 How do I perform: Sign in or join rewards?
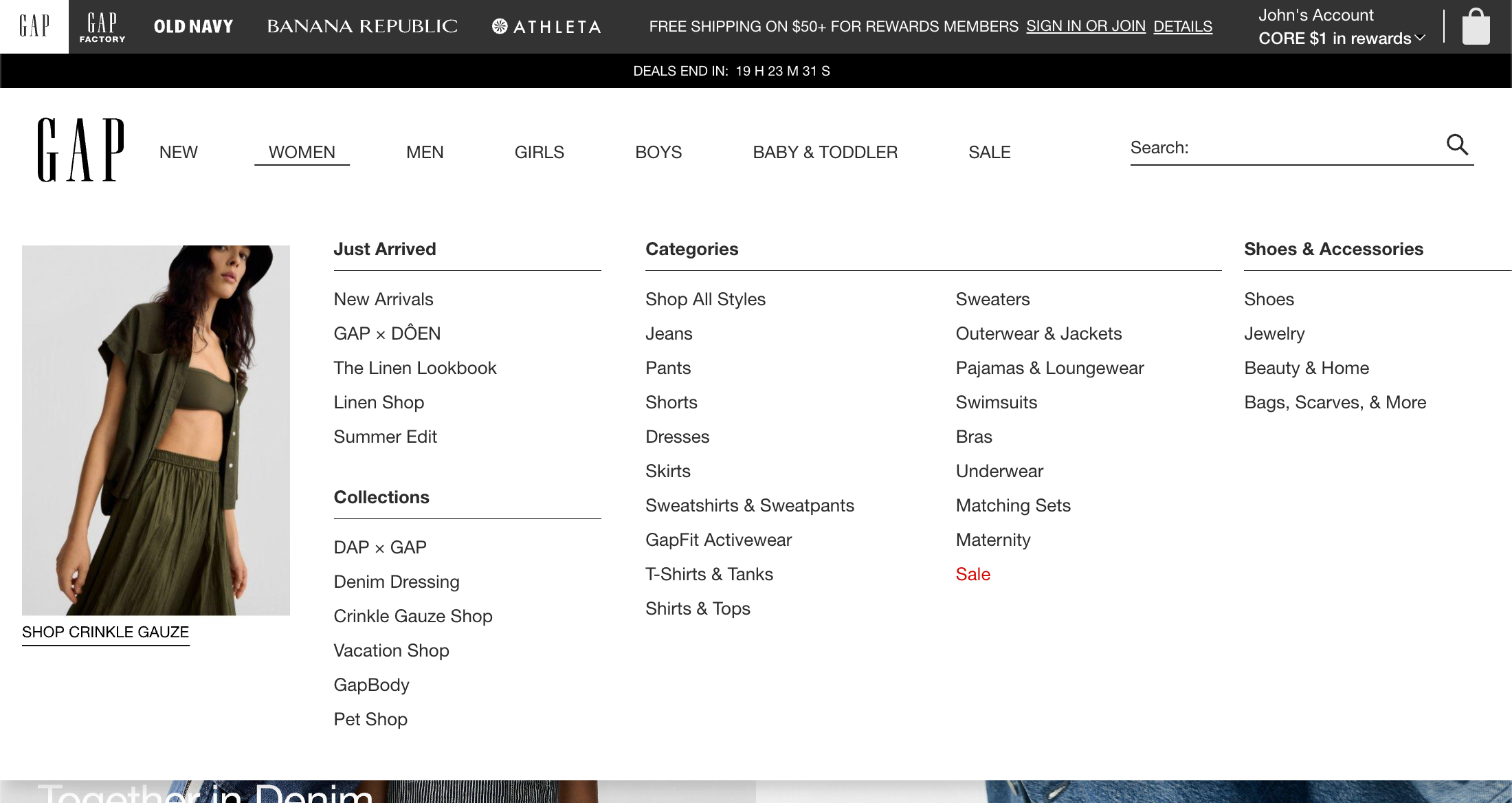[x=1085, y=25]
